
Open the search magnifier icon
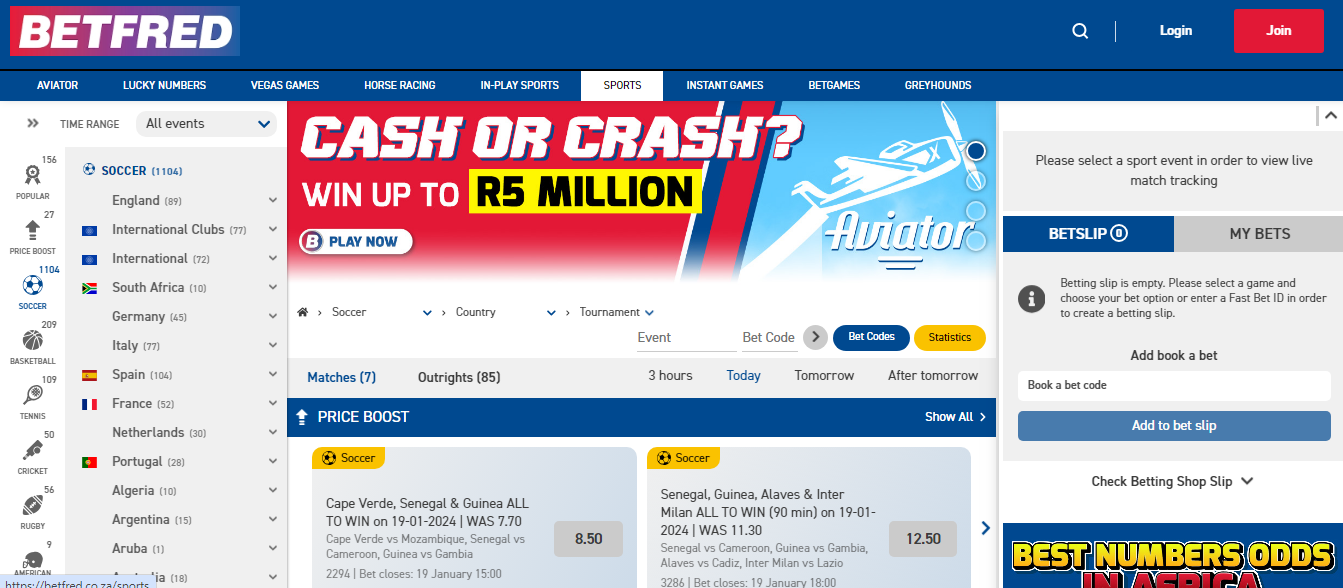(x=1080, y=31)
